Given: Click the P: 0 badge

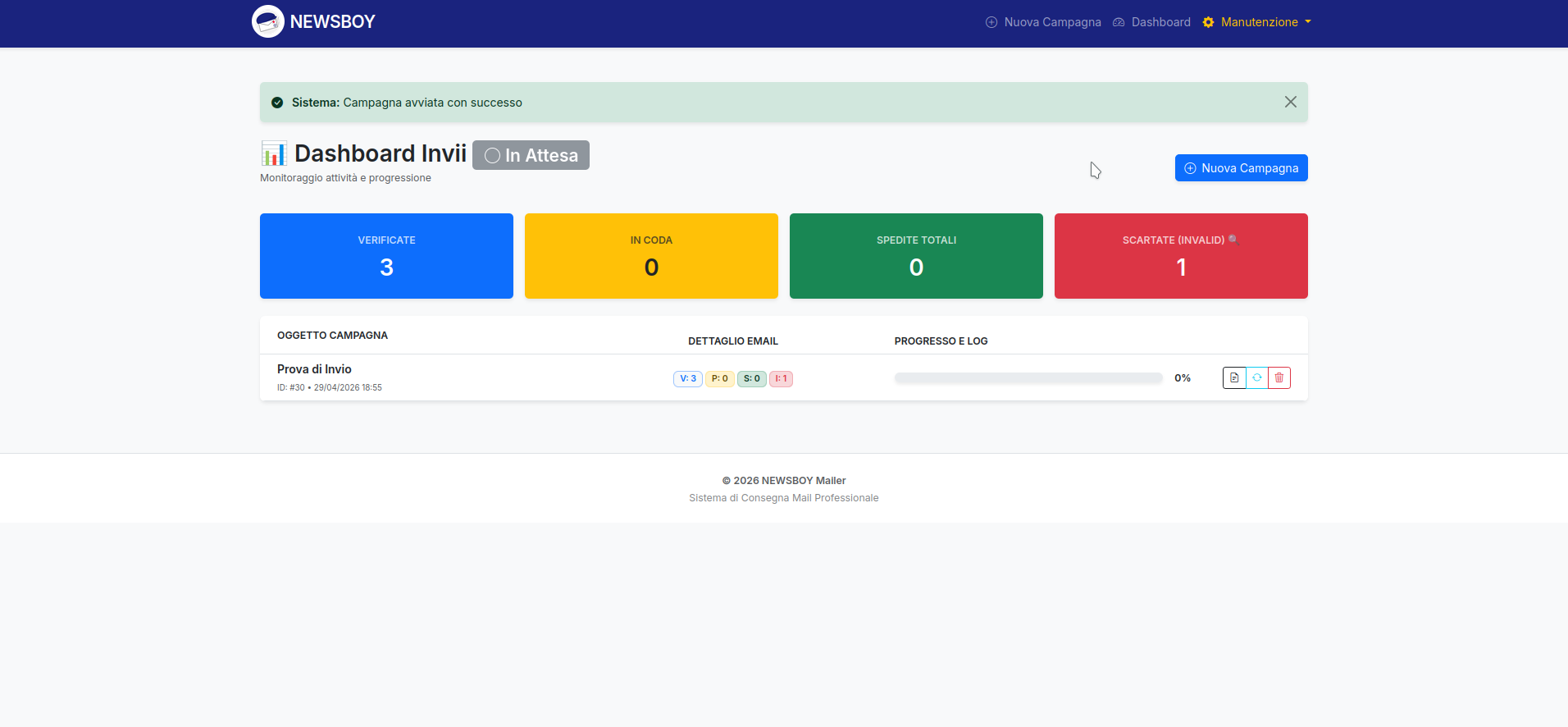Looking at the screenshot, I should click(719, 379).
